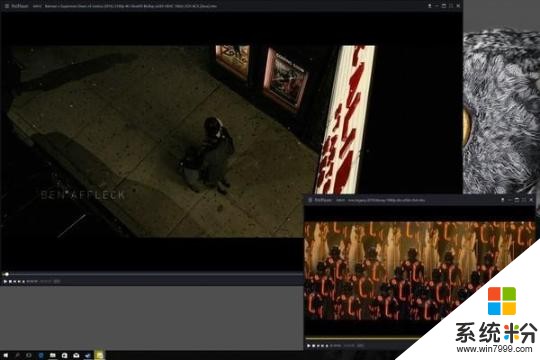Open Task View from the taskbar
This screenshot has height=360, width=540.
[29, 355]
